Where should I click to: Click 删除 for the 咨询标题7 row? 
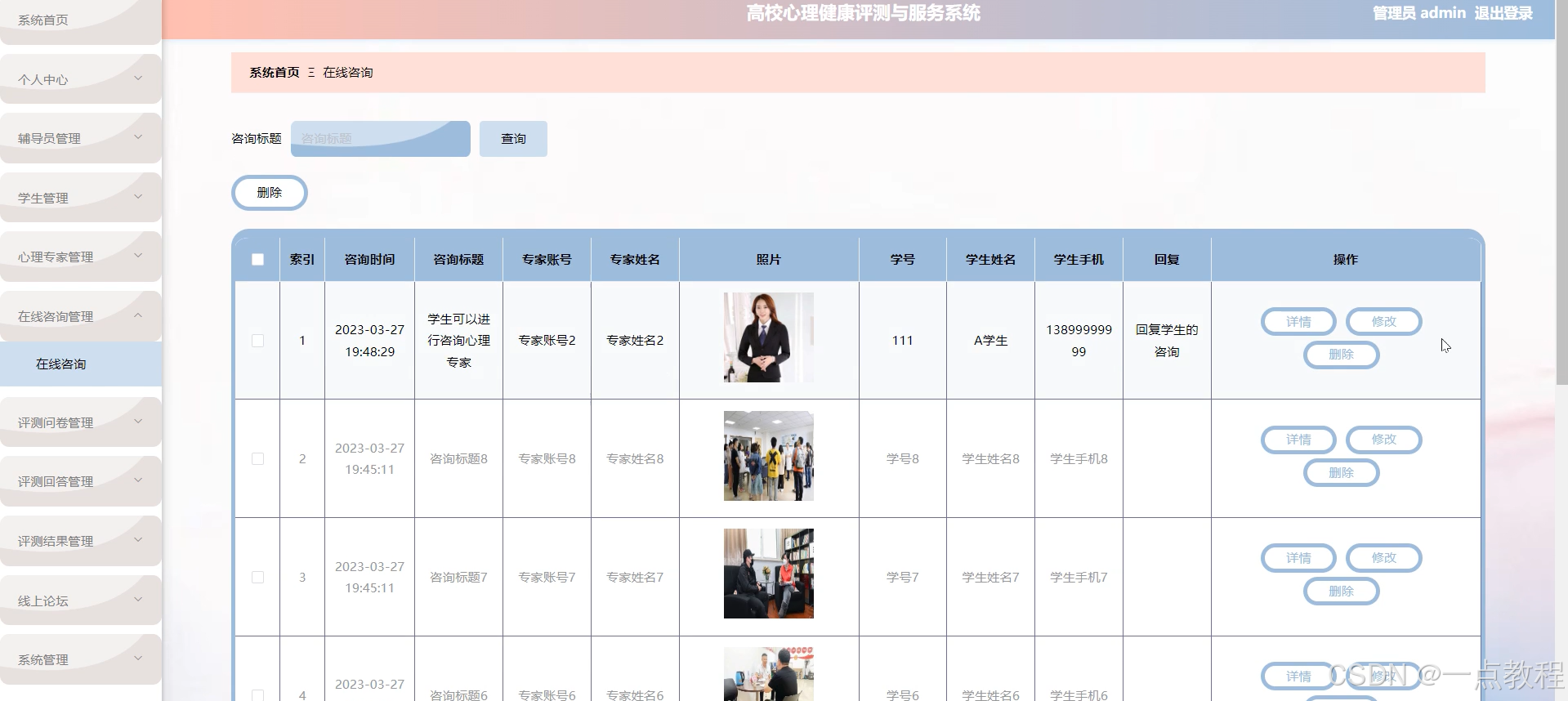point(1341,592)
